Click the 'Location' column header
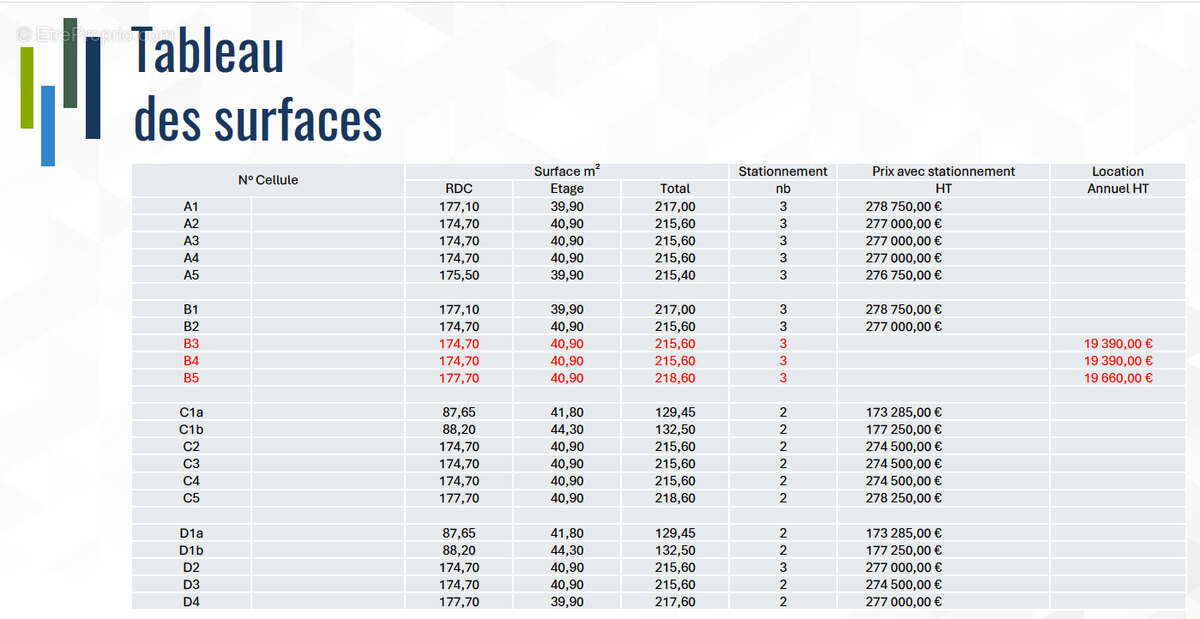 1117,171
